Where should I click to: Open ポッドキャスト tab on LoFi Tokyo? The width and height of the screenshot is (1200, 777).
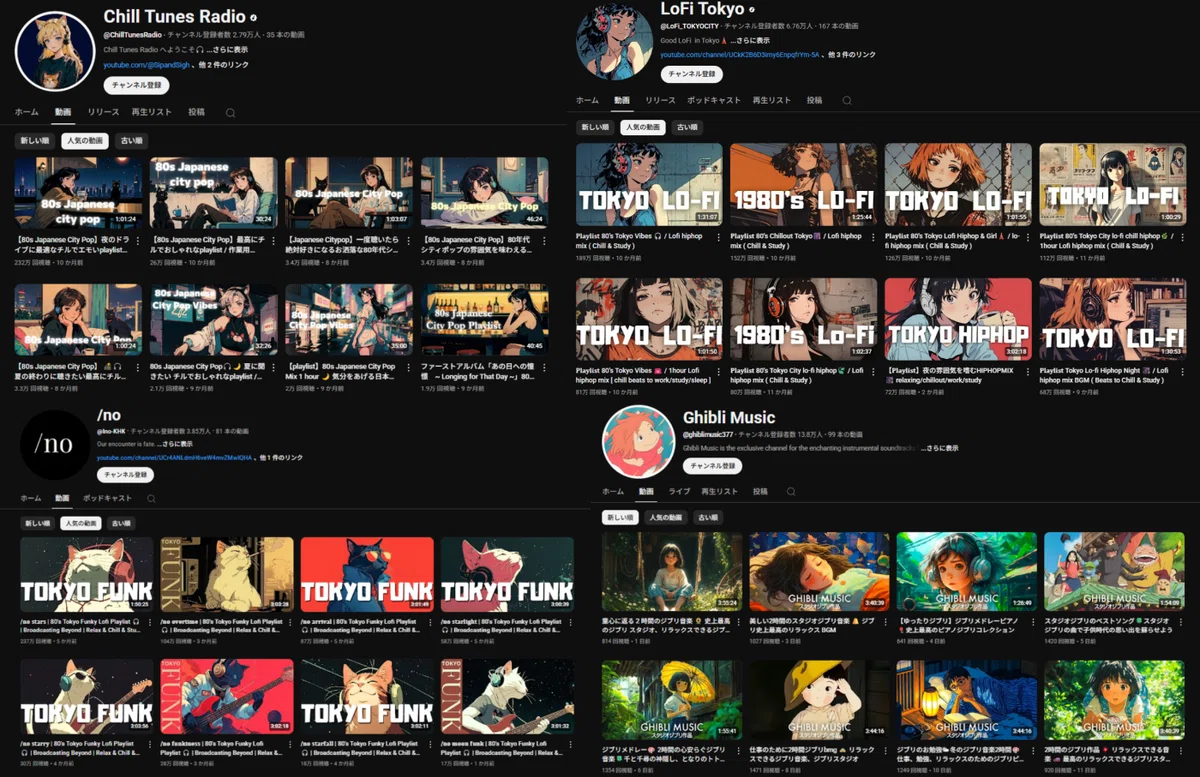click(x=714, y=101)
